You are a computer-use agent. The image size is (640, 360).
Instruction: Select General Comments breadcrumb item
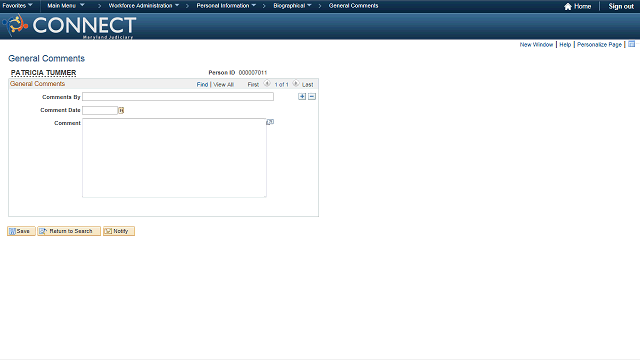coord(353,6)
